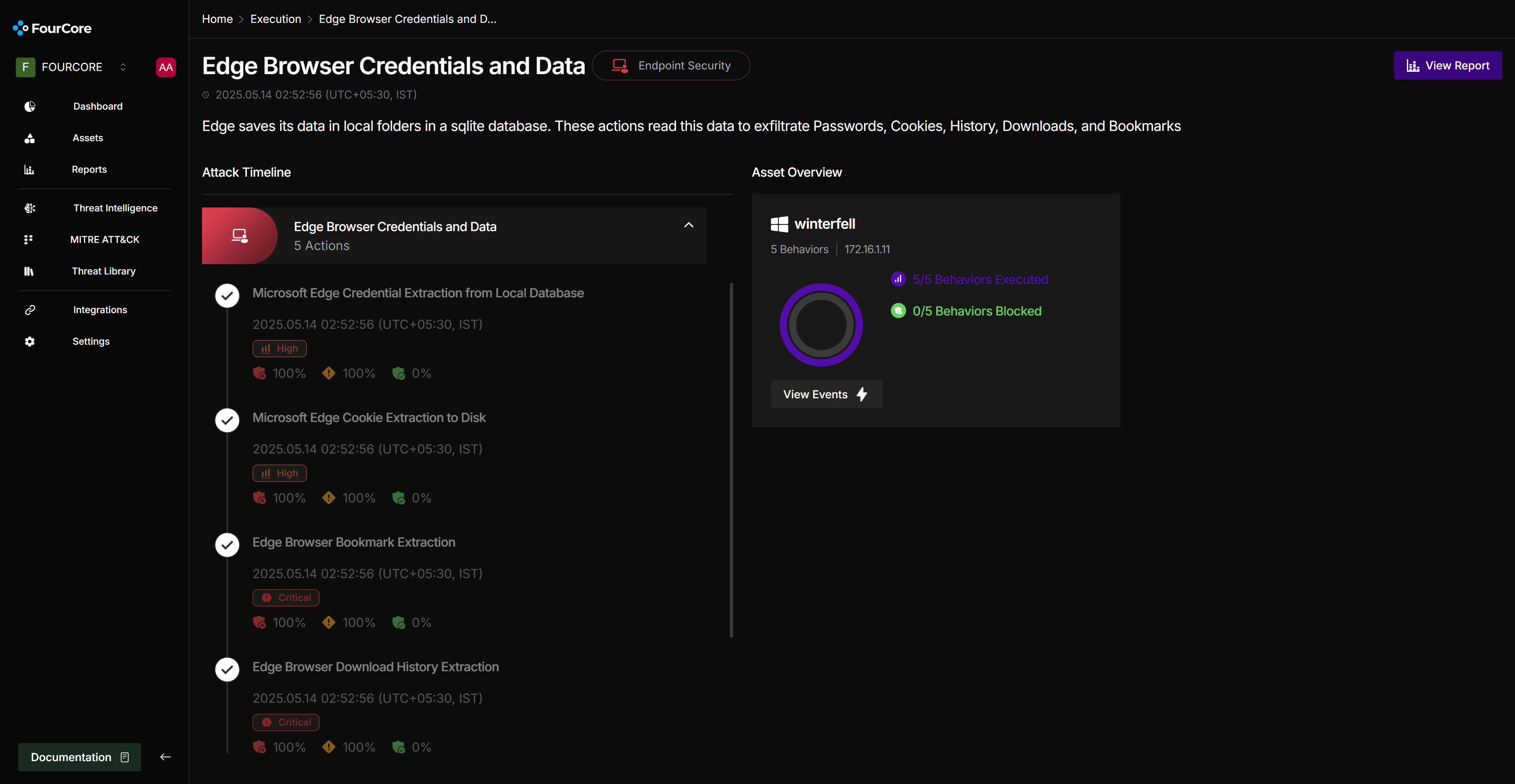
Task: Collapse the sidebar with the left arrow
Action: click(165, 757)
